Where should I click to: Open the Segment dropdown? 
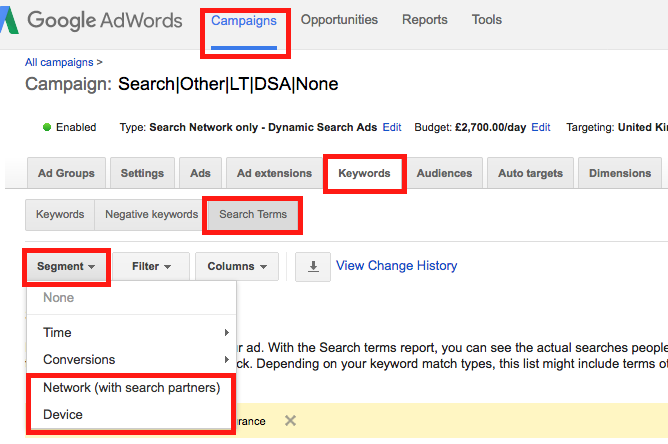pos(66,267)
